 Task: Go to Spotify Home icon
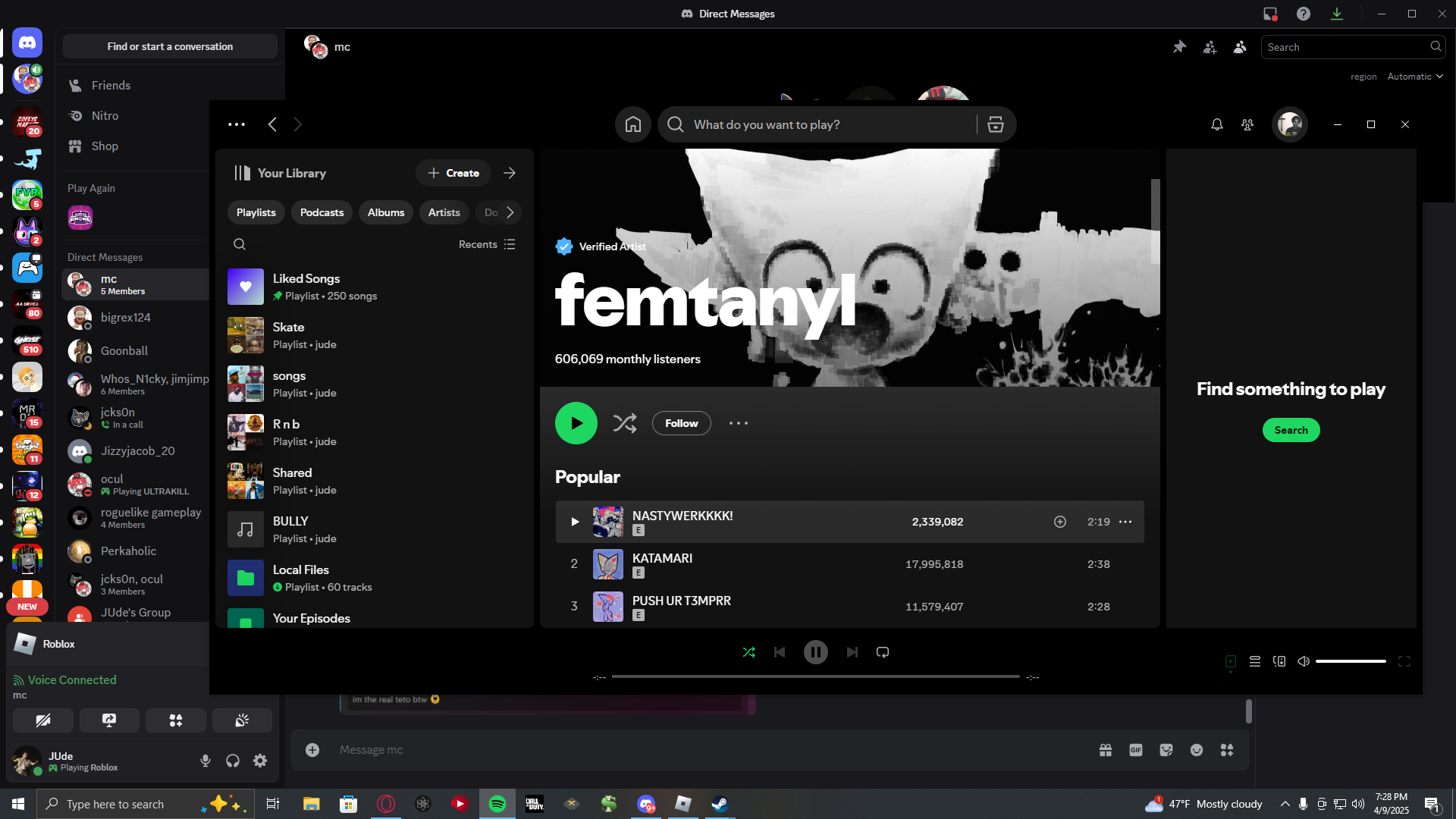pyautogui.click(x=633, y=125)
